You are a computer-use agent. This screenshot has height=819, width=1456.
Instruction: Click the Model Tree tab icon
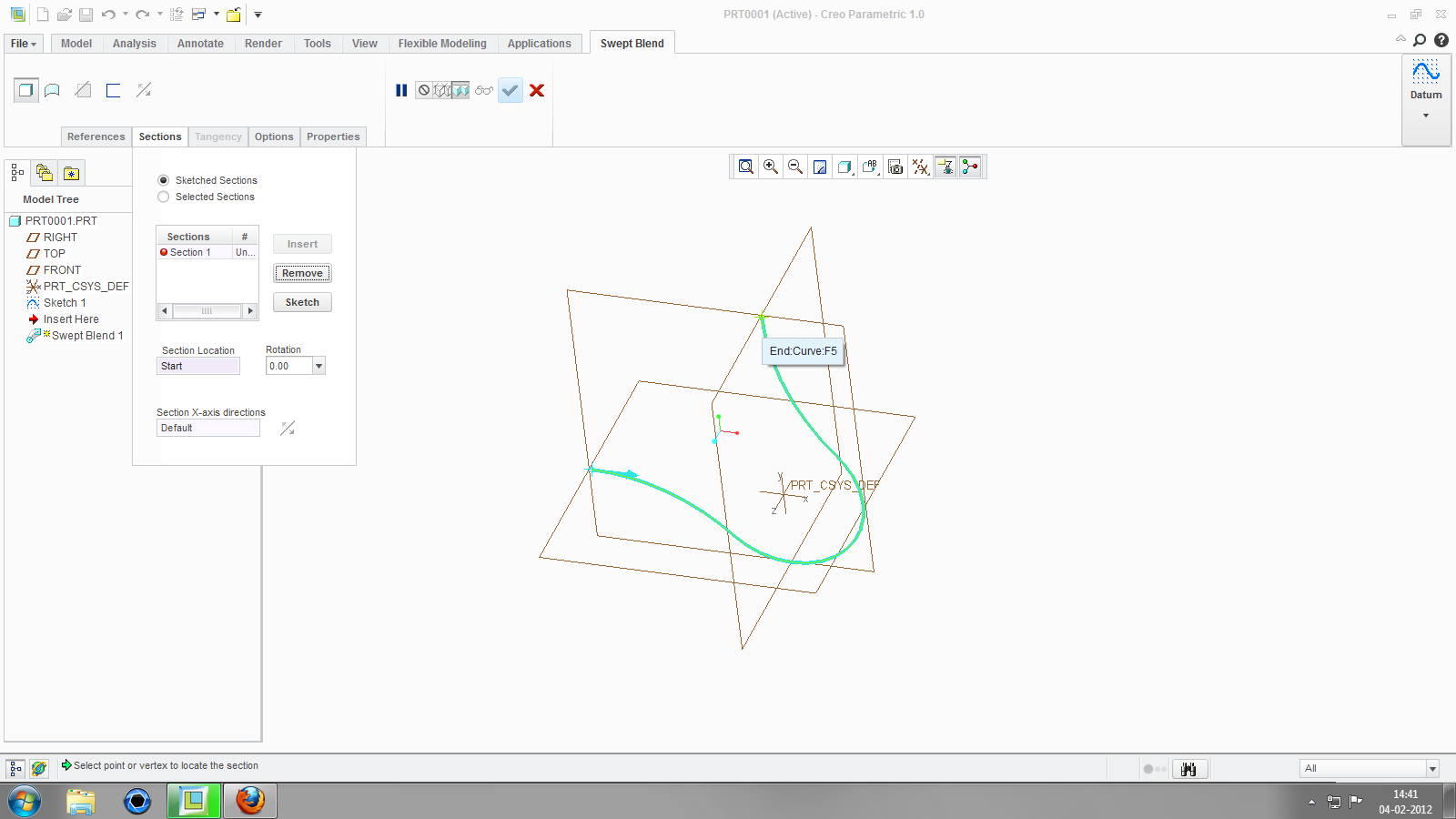click(x=17, y=172)
